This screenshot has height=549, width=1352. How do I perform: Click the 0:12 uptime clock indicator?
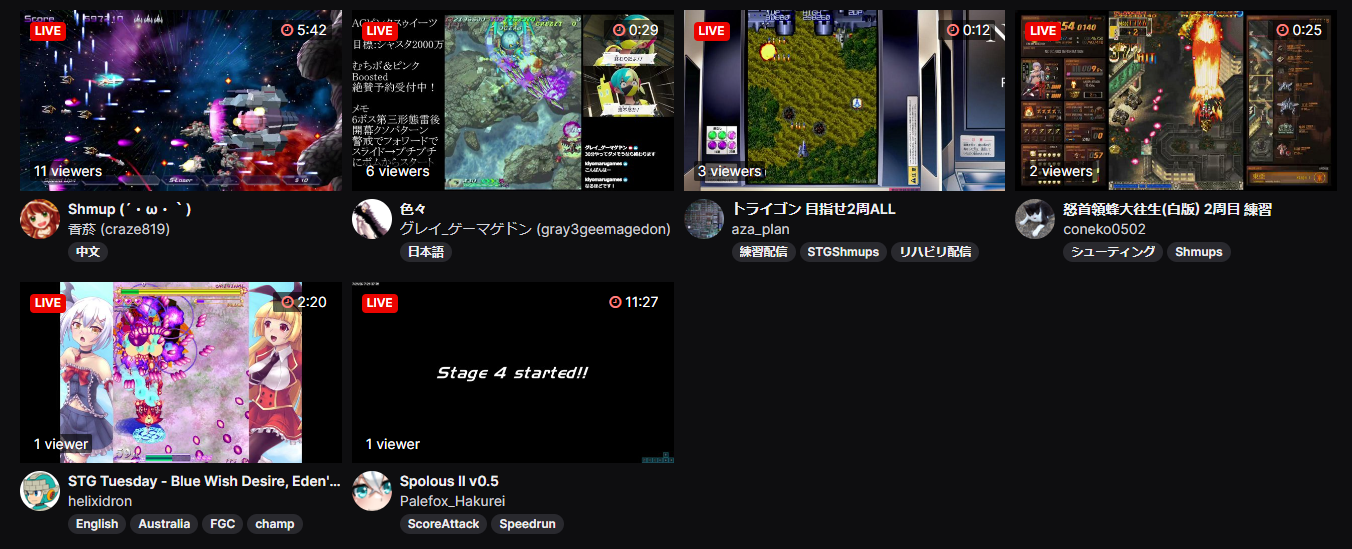968,30
